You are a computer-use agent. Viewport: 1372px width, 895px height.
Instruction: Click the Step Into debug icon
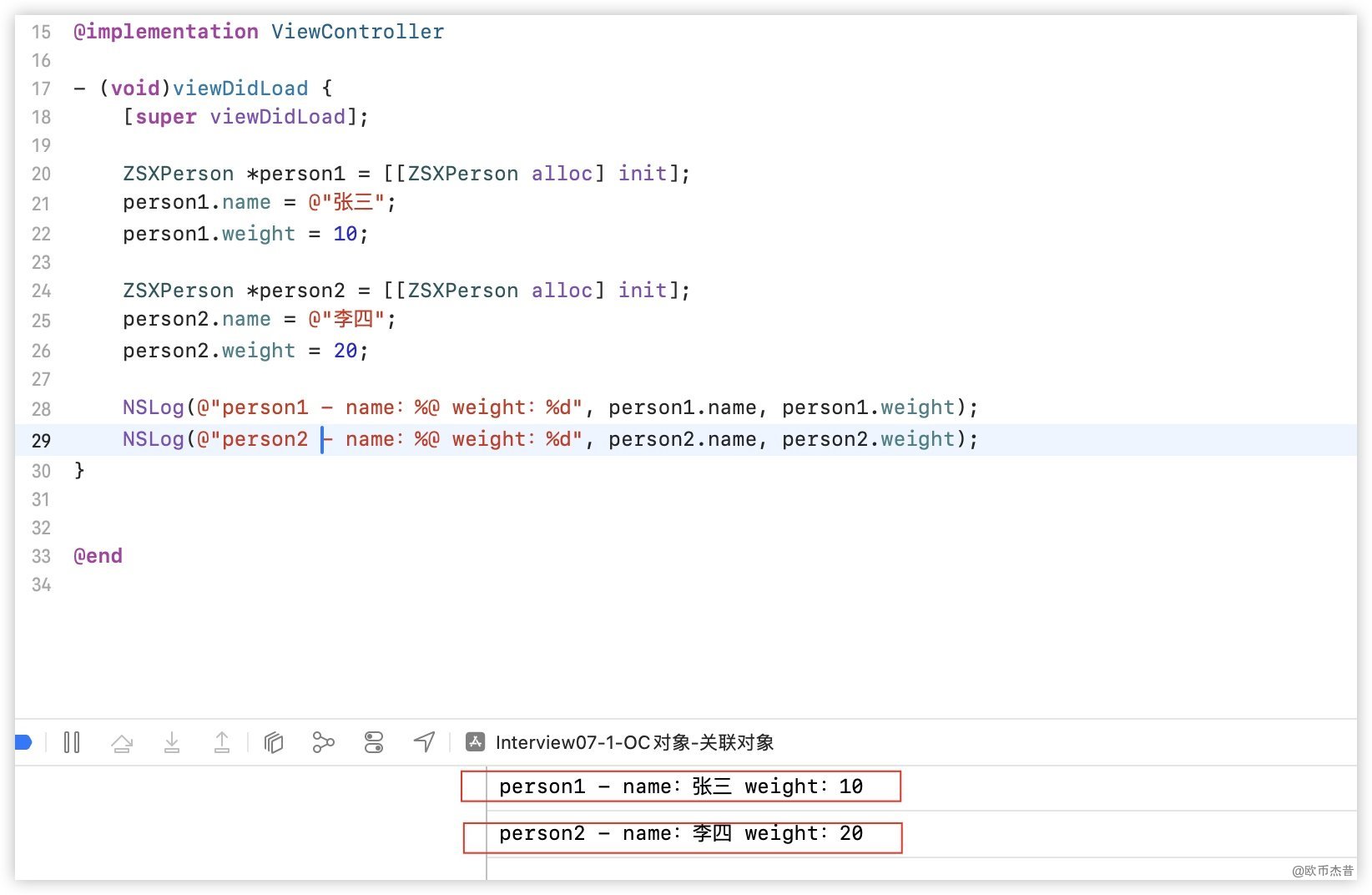(x=172, y=742)
